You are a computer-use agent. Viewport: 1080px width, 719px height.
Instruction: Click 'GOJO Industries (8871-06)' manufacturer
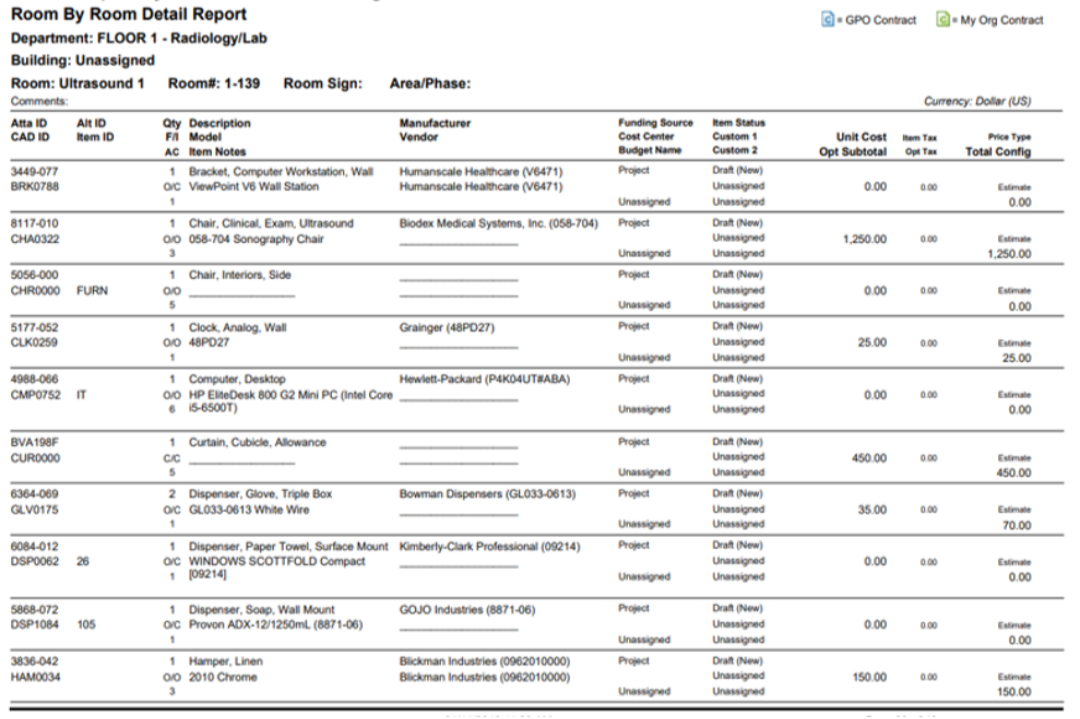(467, 609)
